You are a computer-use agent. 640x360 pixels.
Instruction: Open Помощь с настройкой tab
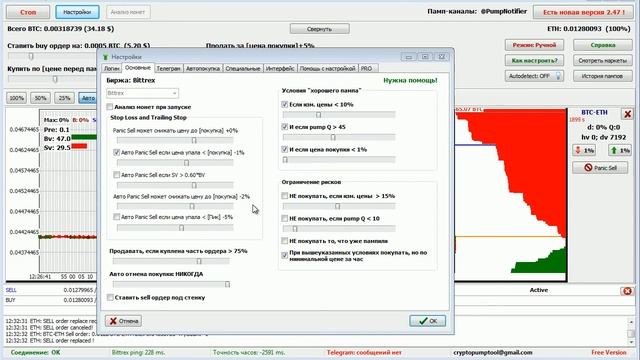(327, 69)
